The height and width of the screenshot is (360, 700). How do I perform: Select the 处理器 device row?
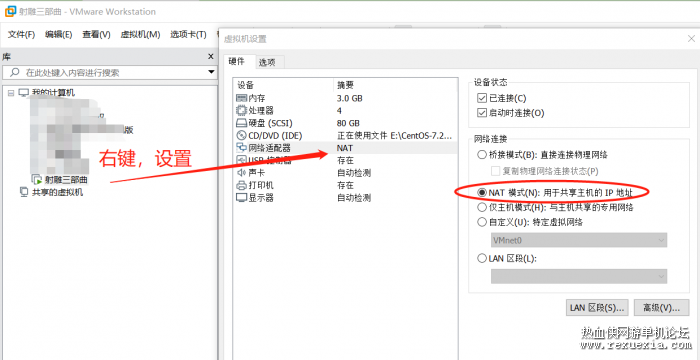tap(346, 110)
